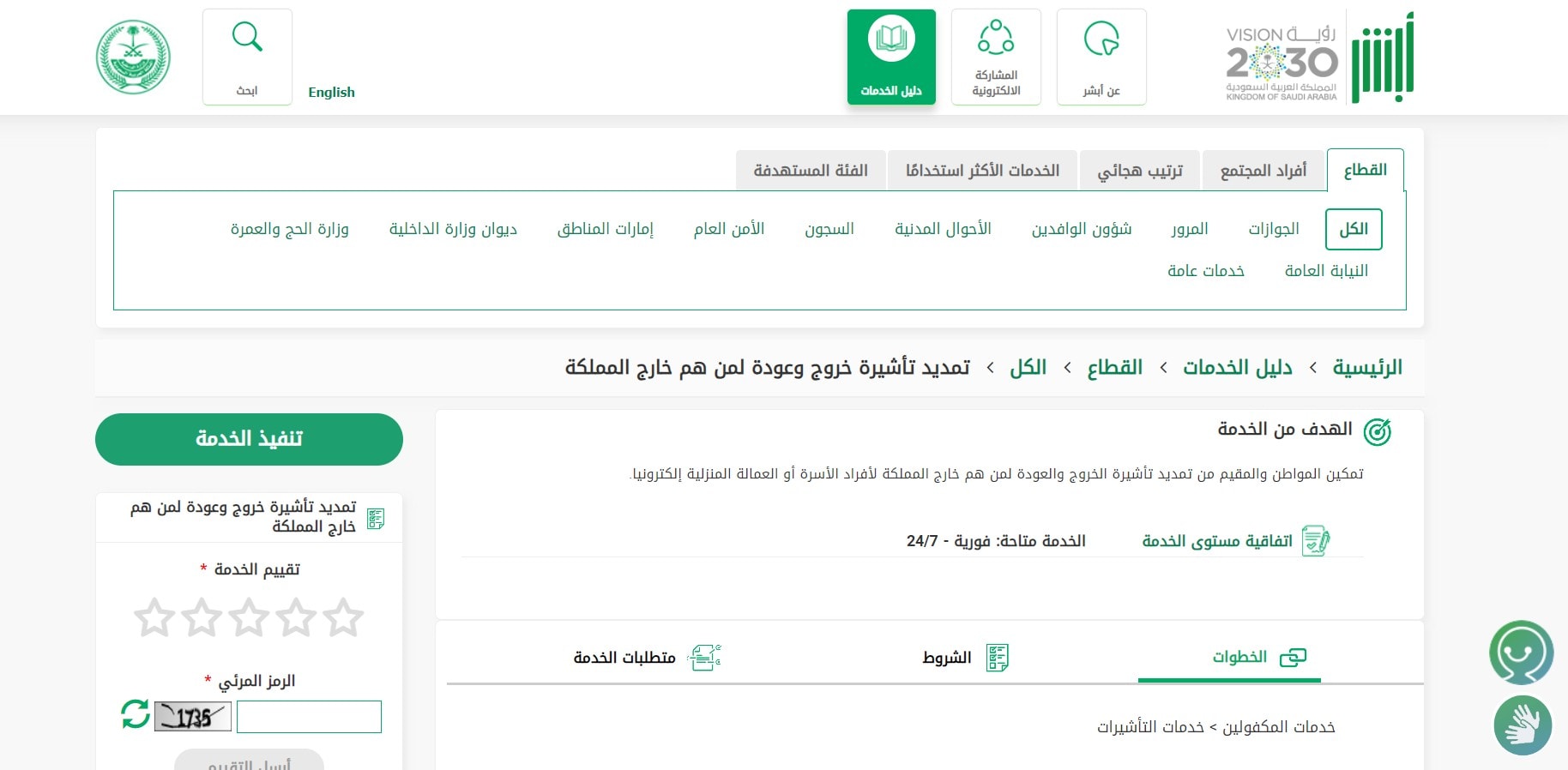
Task: Filter by ديوان وزارة الداخلية sector
Action: (453, 229)
